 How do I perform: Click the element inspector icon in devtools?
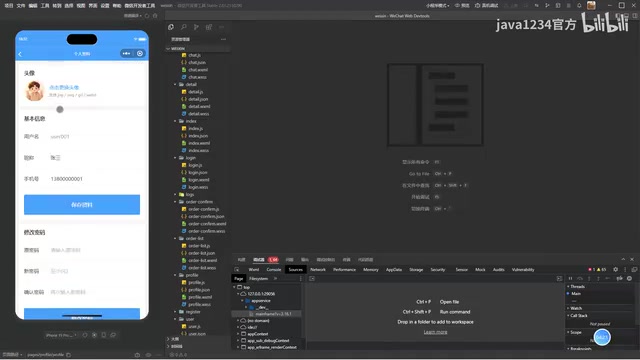(x=237, y=269)
